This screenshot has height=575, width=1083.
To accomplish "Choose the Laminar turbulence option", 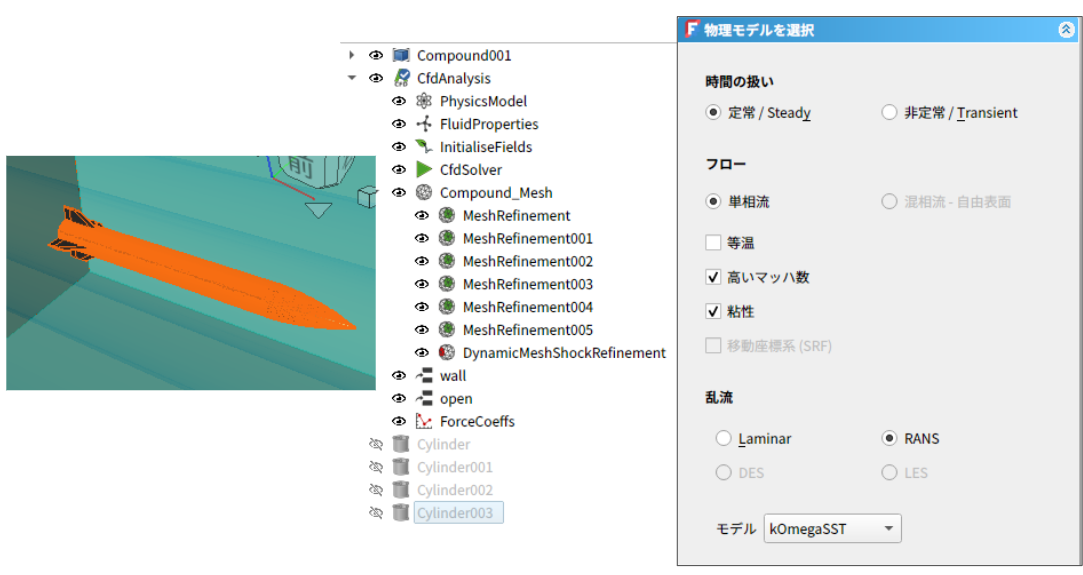I will pos(723,438).
